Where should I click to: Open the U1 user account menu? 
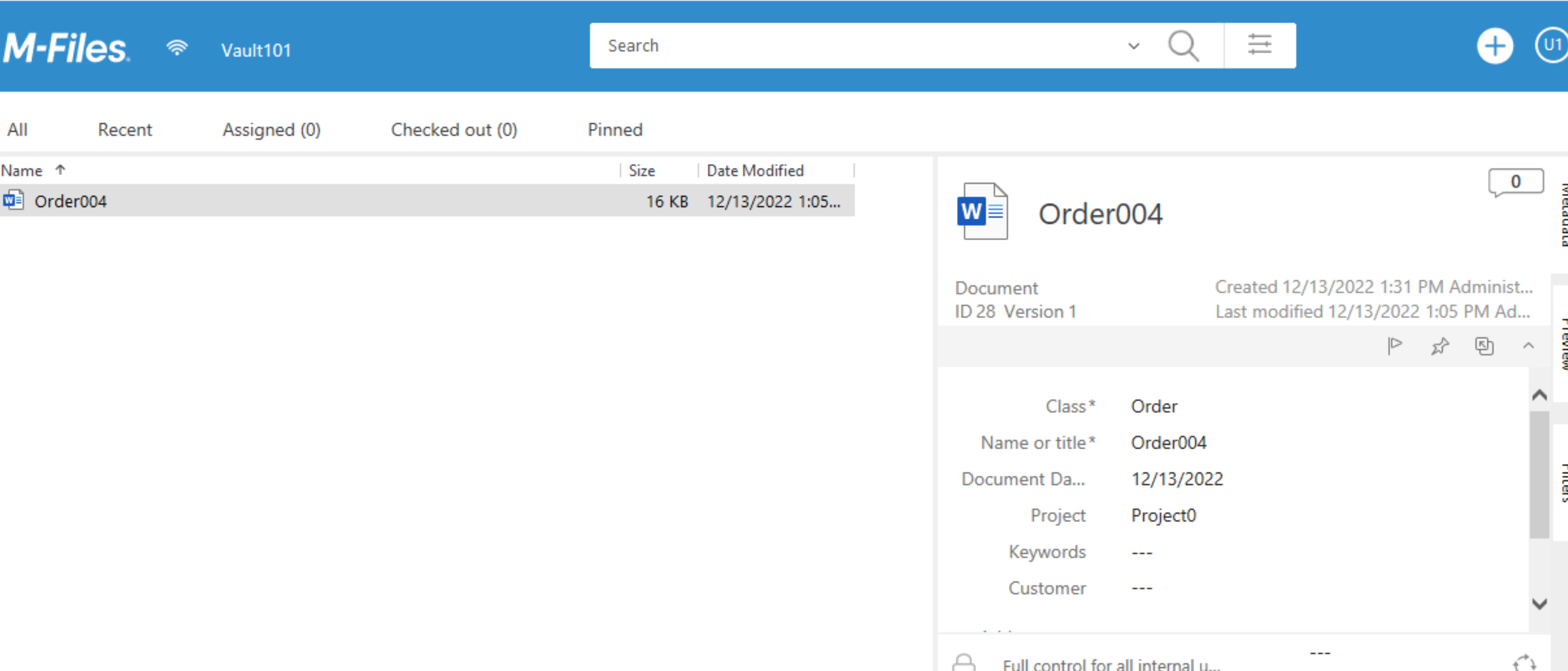(1552, 45)
